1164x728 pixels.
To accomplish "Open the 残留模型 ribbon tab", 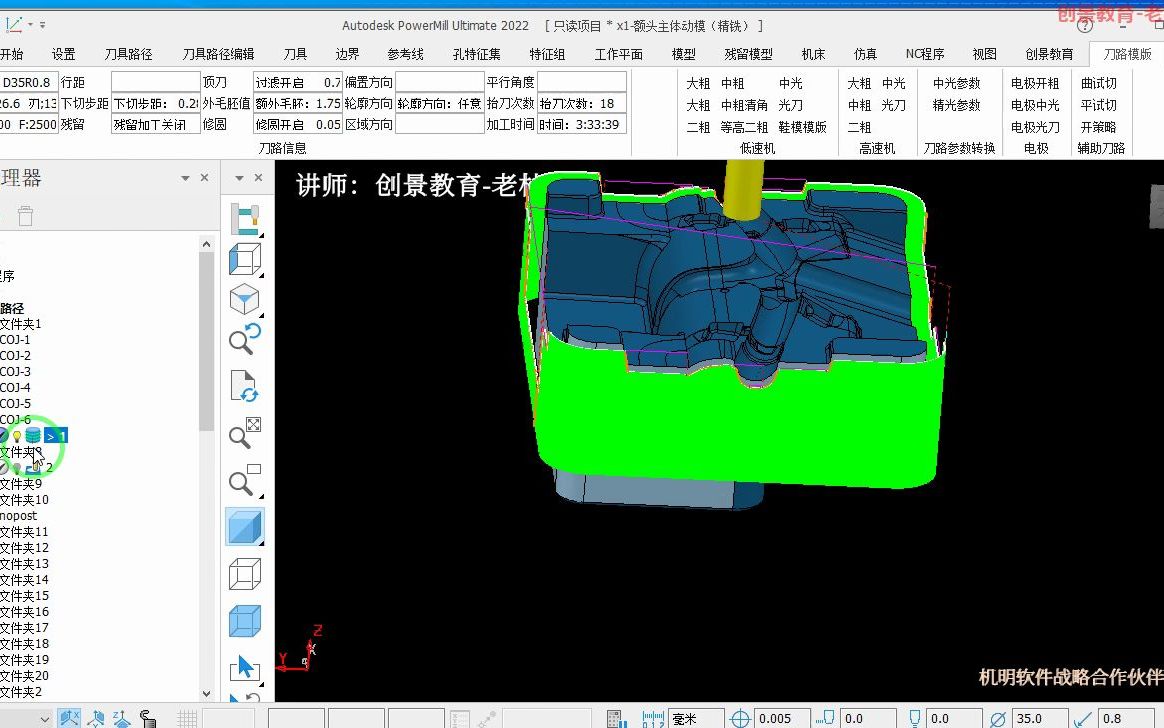I will pyautogui.click(x=748, y=54).
